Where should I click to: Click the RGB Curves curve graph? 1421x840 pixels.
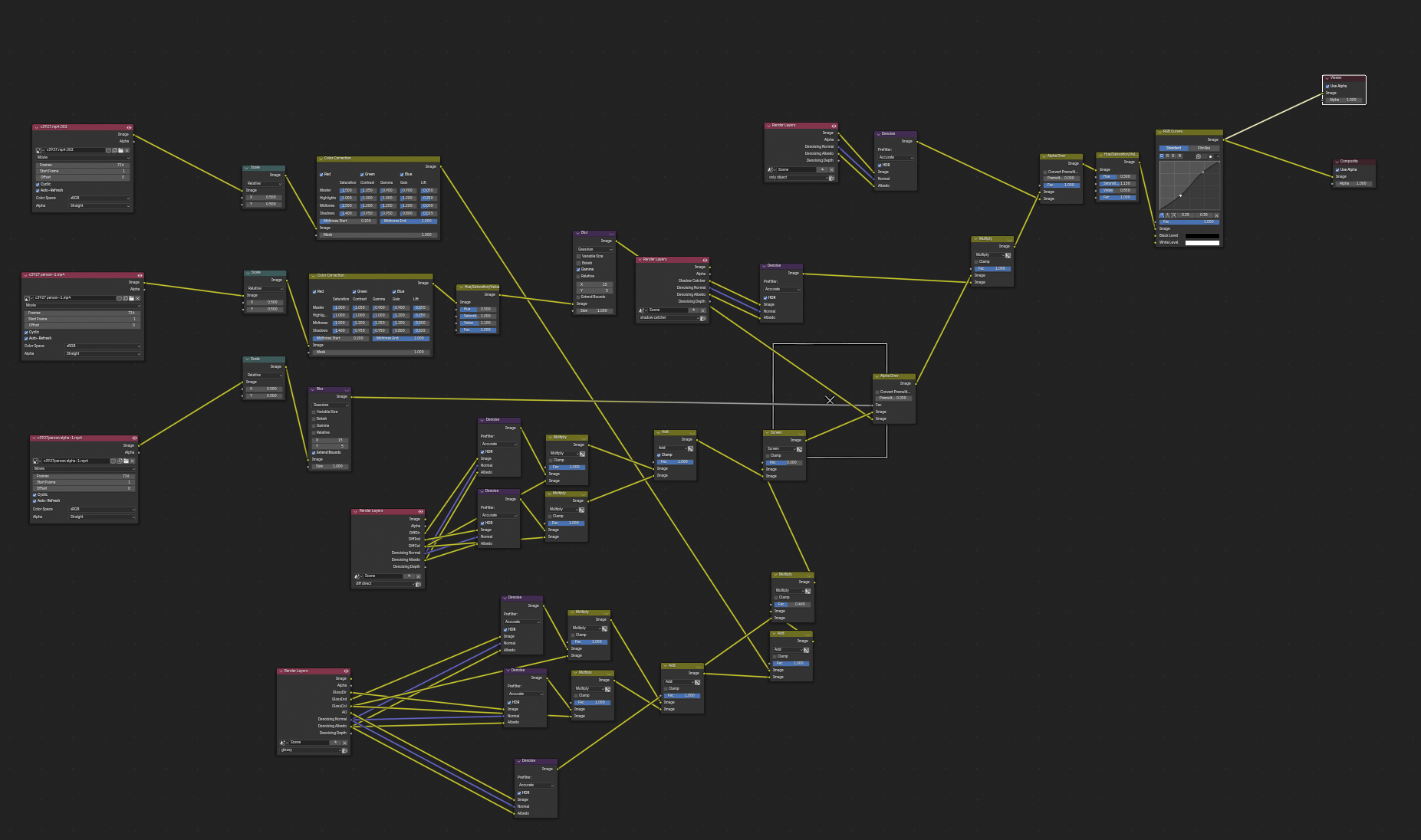click(x=1189, y=185)
